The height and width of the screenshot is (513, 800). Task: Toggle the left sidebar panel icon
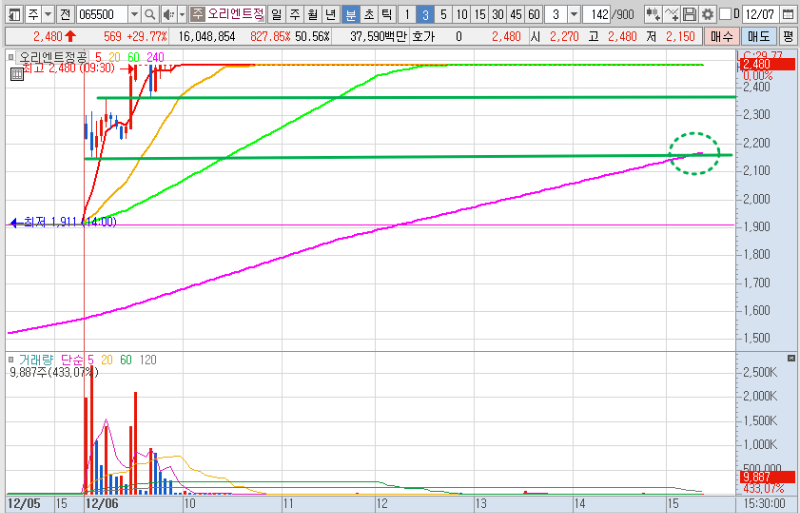pyautogui.click(x=15, y=14)
